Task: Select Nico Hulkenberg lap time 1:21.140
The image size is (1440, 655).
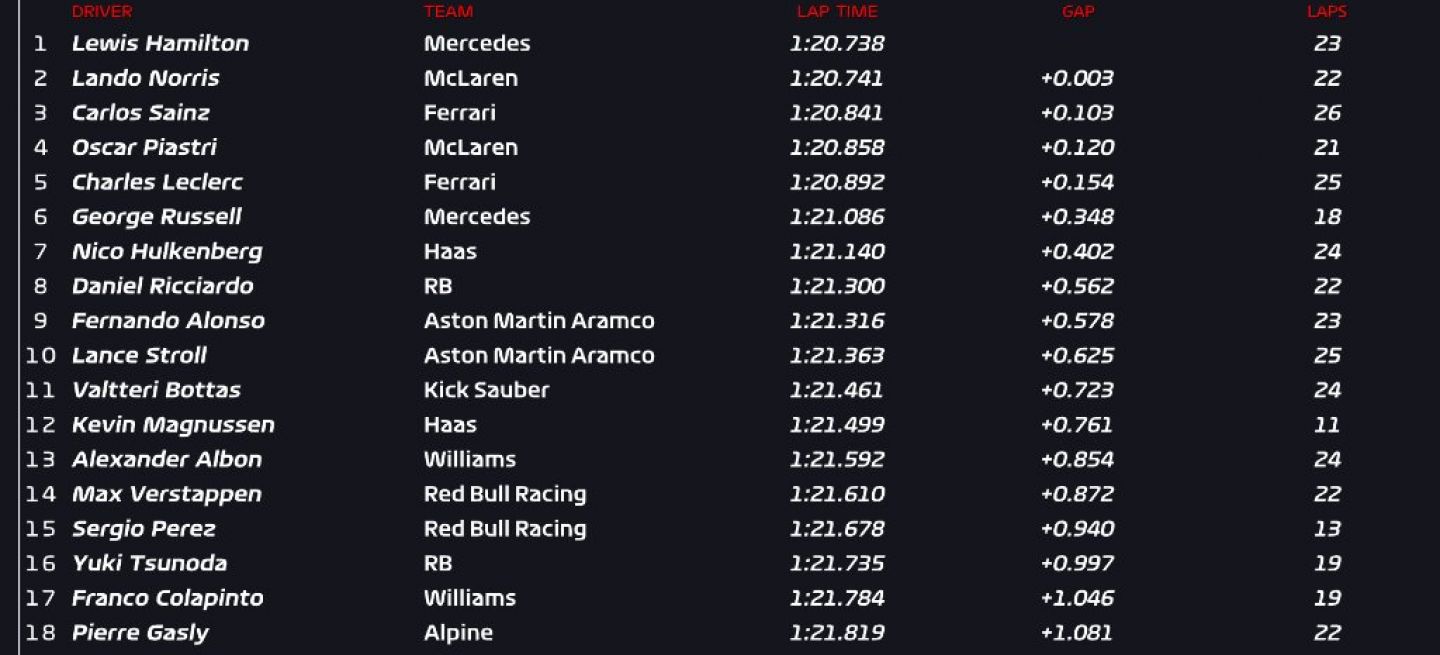Action: tap(837, 251)
